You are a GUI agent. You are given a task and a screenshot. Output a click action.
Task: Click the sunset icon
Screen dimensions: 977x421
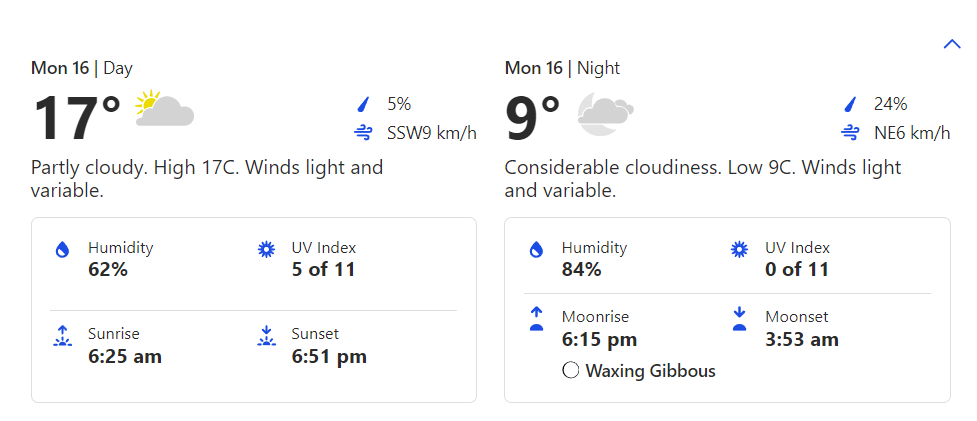(x=266, y=336)
